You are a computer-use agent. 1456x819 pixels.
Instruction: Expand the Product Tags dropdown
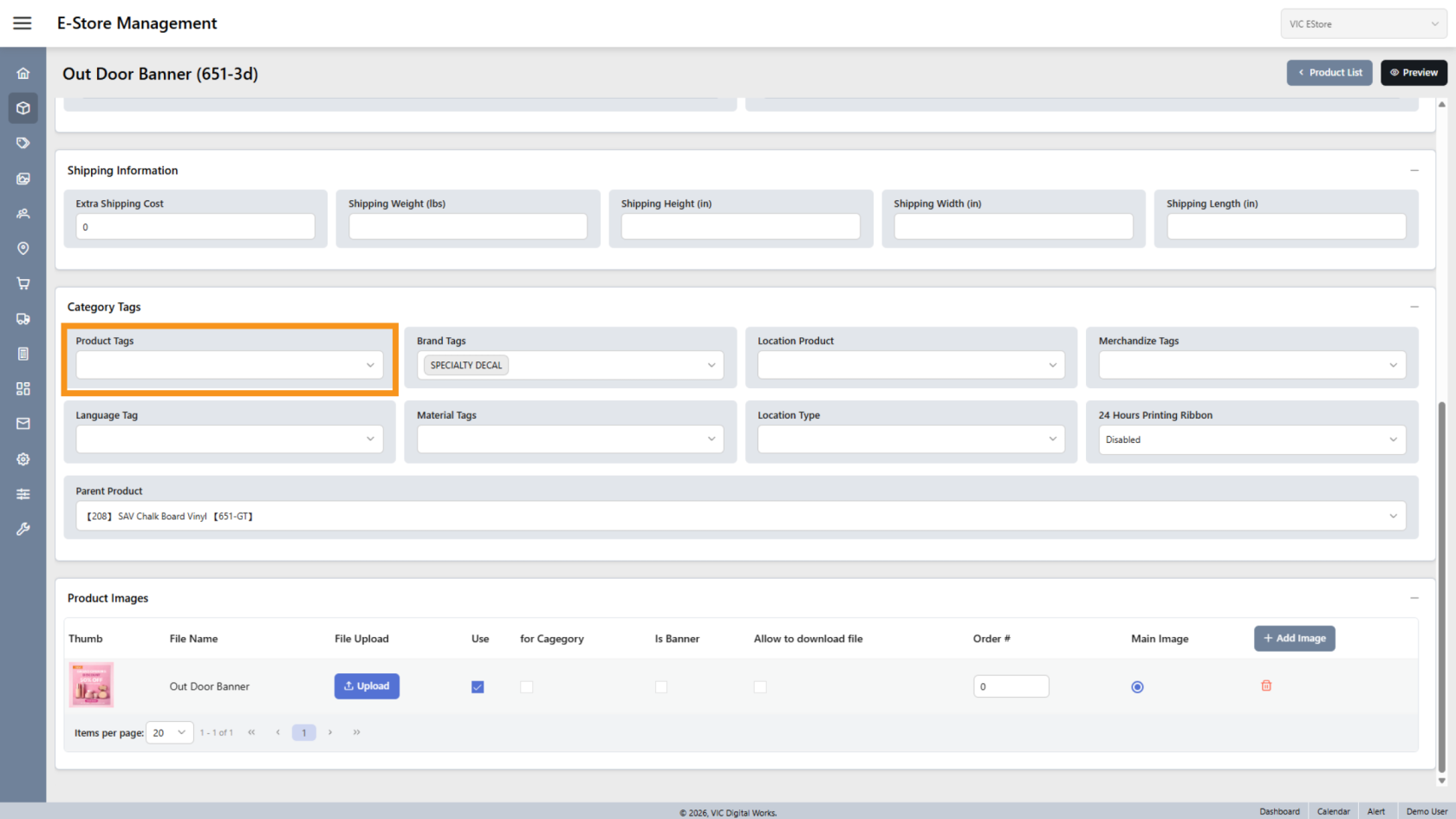click(x=230, y=365)
